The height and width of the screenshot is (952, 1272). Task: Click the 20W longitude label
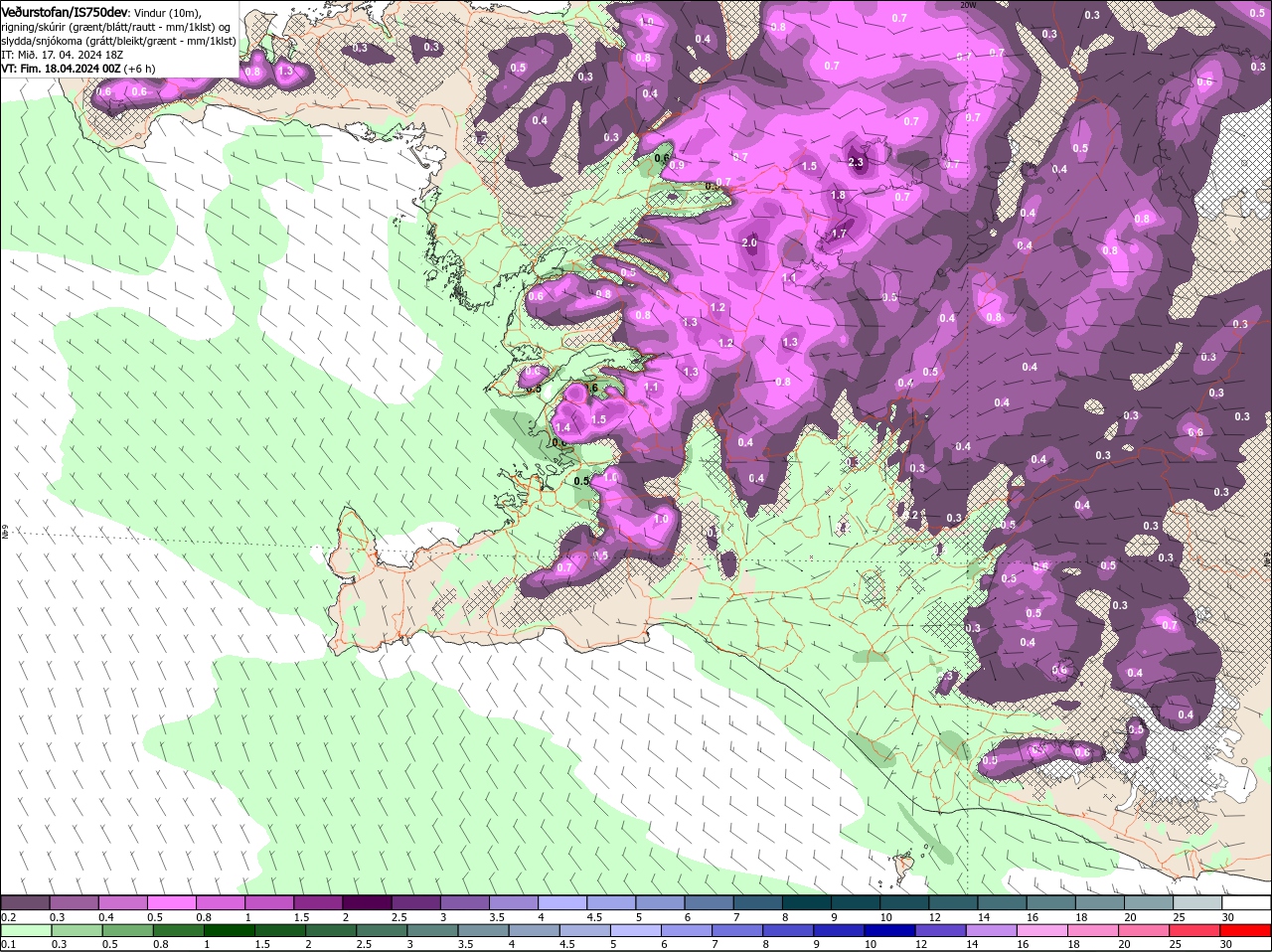pyautogui.click(x=968, y=5)
